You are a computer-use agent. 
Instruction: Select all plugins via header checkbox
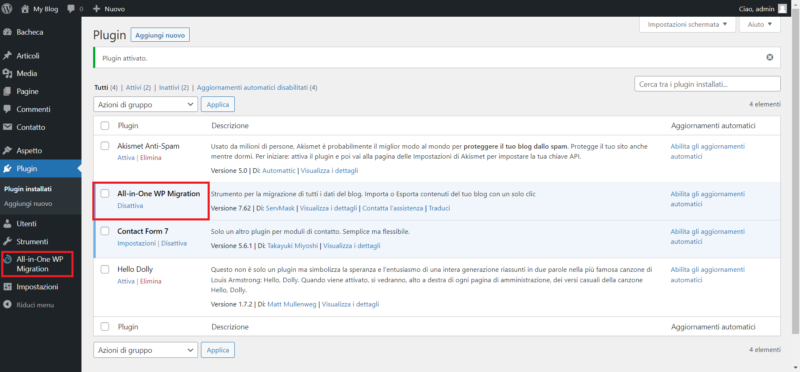(x=105, y=126)
